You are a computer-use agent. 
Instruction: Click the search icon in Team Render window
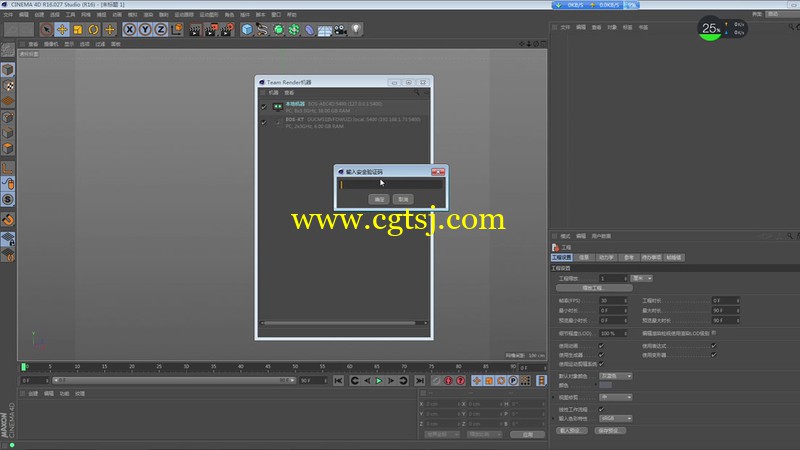coord(417,92)
